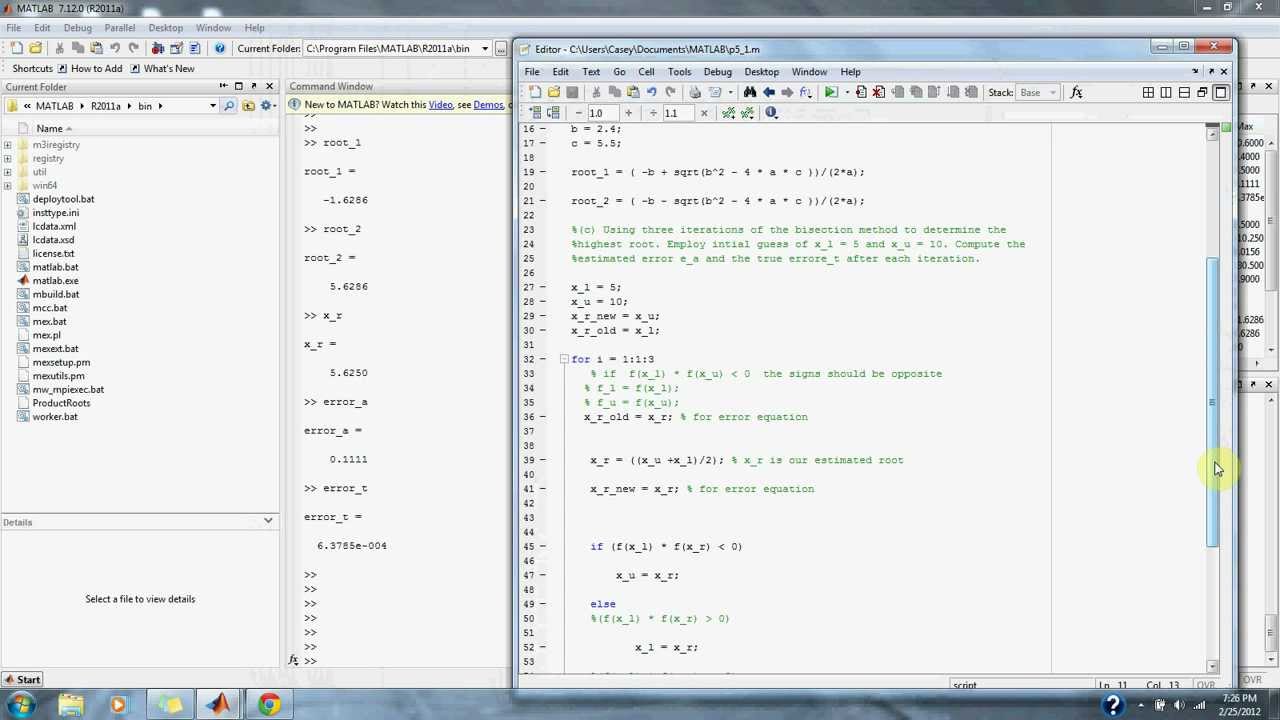Open GUIDE from the main MATLAB toolbar
Image resolution: width=1280 pixels, height=720 pixels.
[x=176, y=48]
